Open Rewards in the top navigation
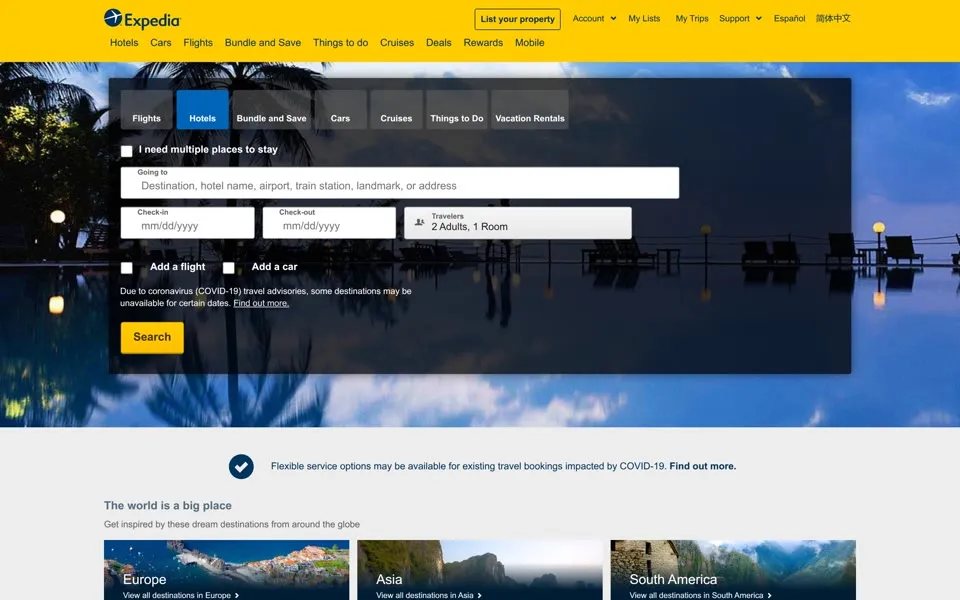Screen dimensions: 960x600 483,43
